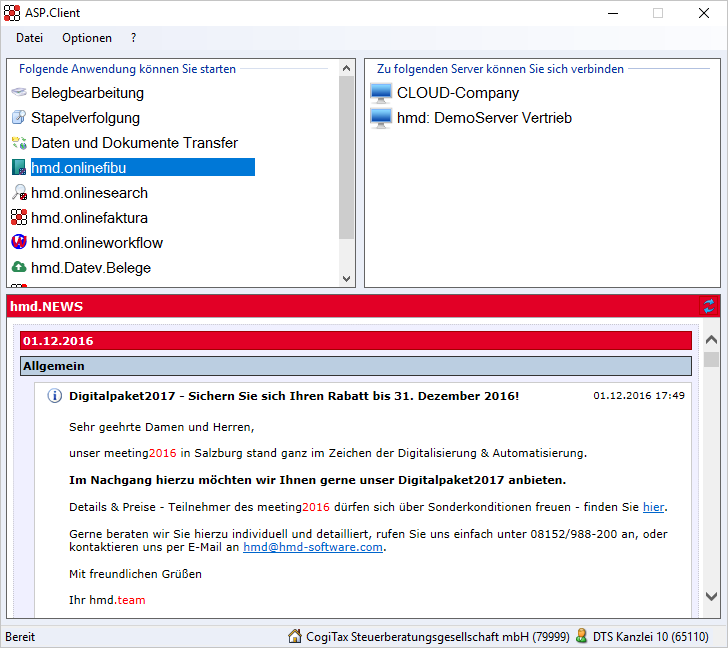Click the hmd.Datev.Belege cloud icon

19,267
